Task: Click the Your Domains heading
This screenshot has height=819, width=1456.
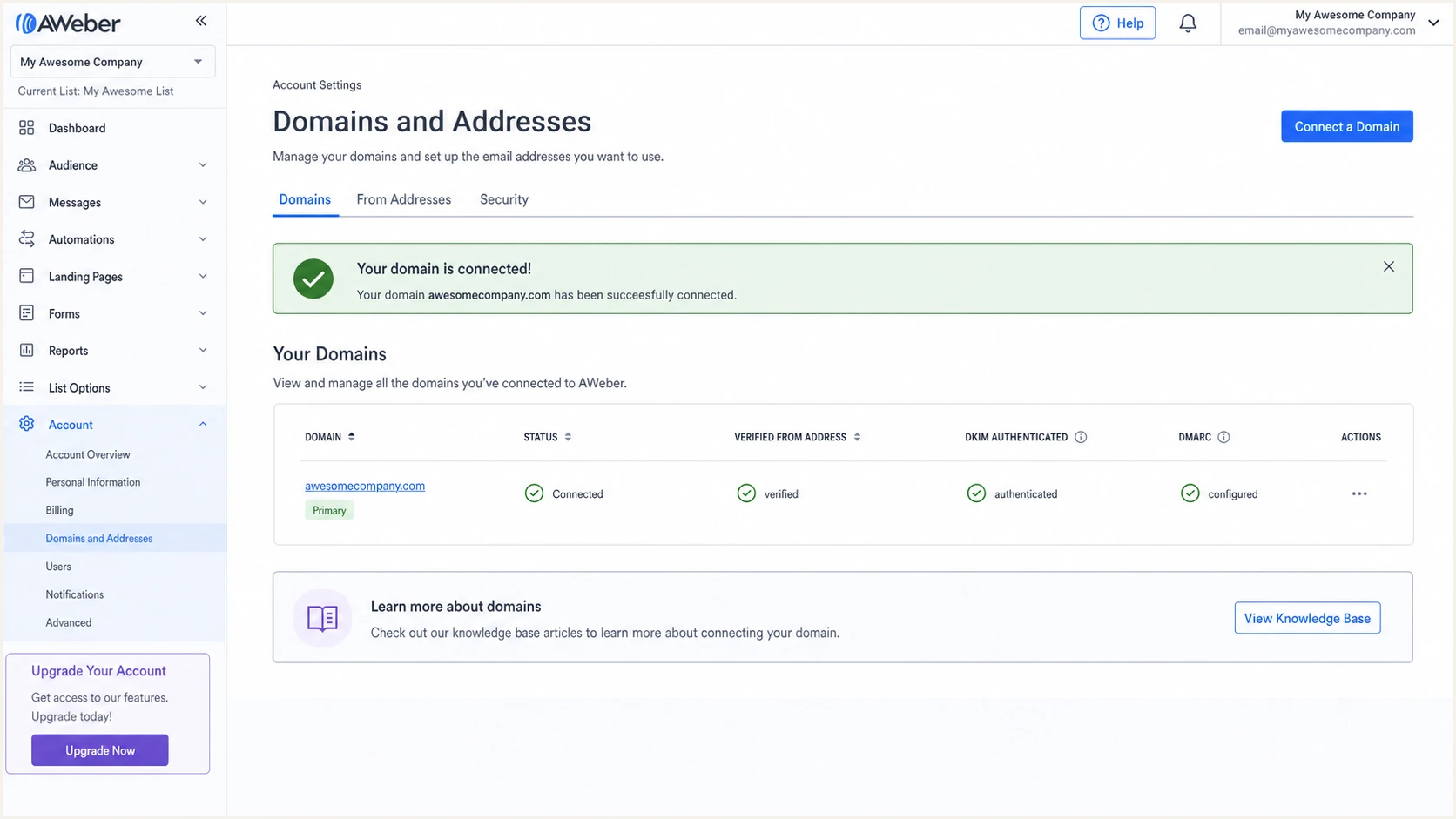Action: point(330,353)
